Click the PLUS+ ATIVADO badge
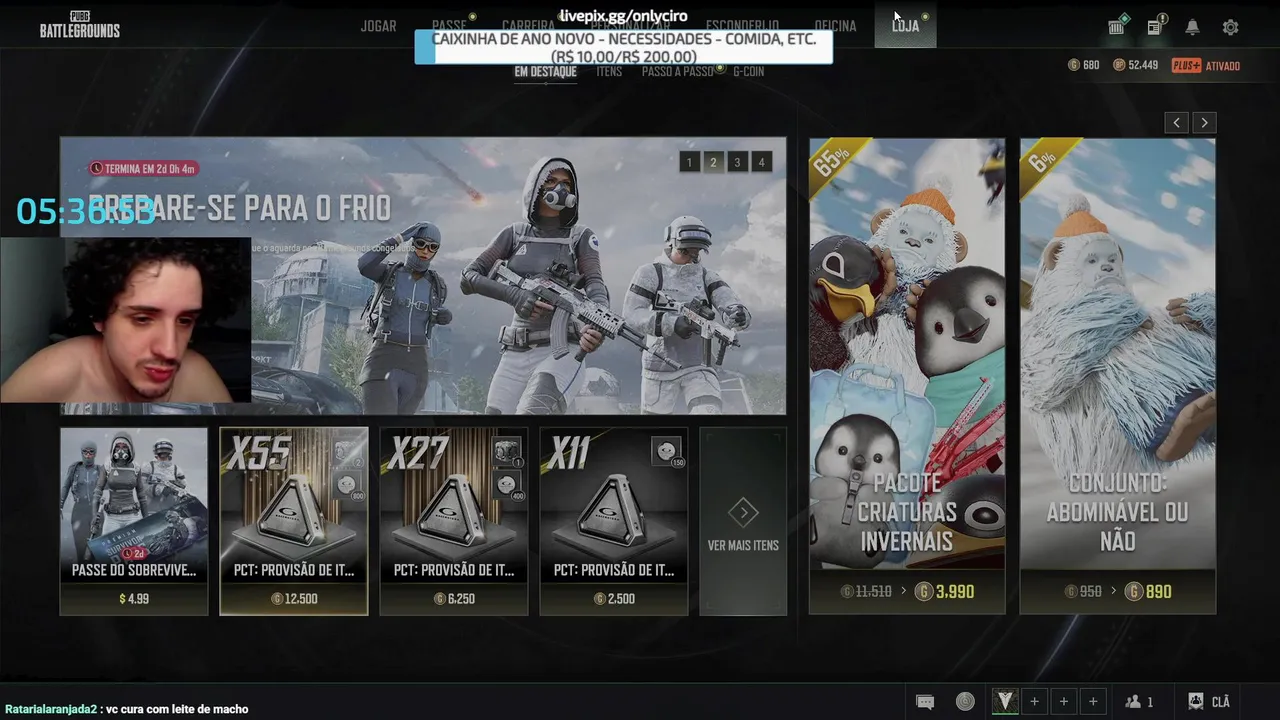The image size is (1280, 720). coord(1206,66)
